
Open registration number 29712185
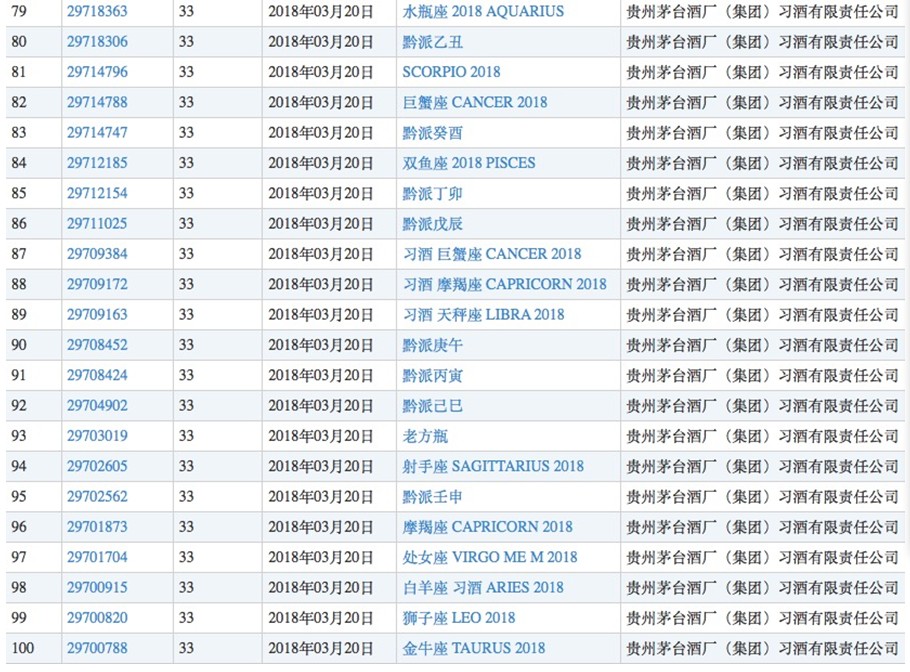[97, 162]
